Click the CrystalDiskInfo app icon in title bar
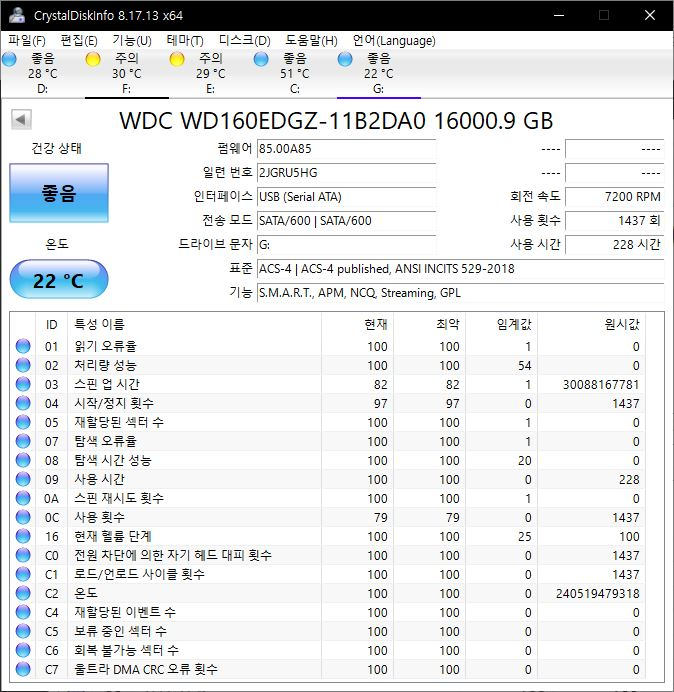 pos(17,15)
